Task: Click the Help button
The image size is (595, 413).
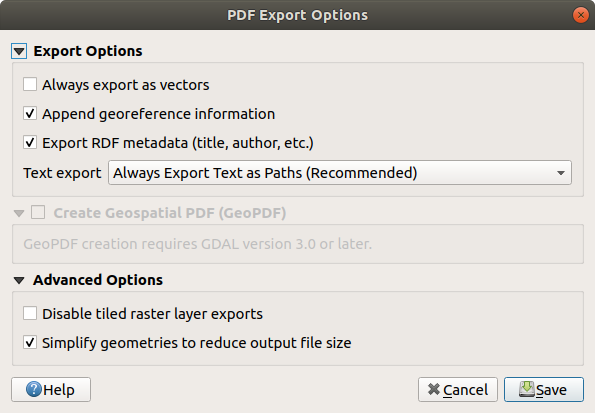Action: click(51, 389)
